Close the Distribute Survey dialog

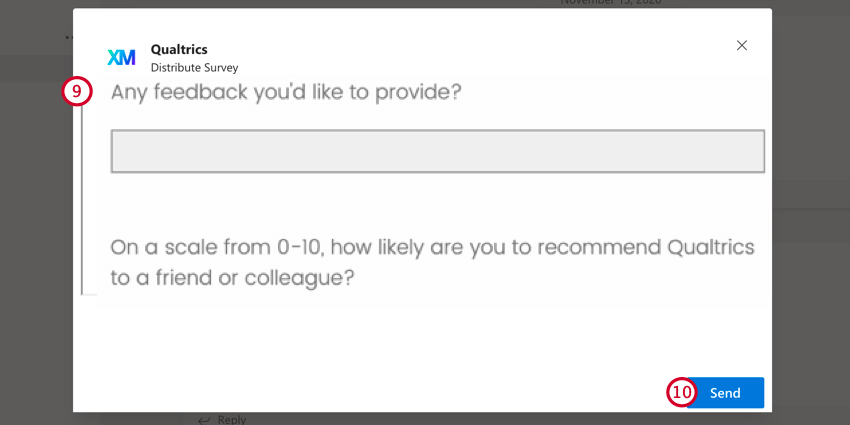[742, 46]
